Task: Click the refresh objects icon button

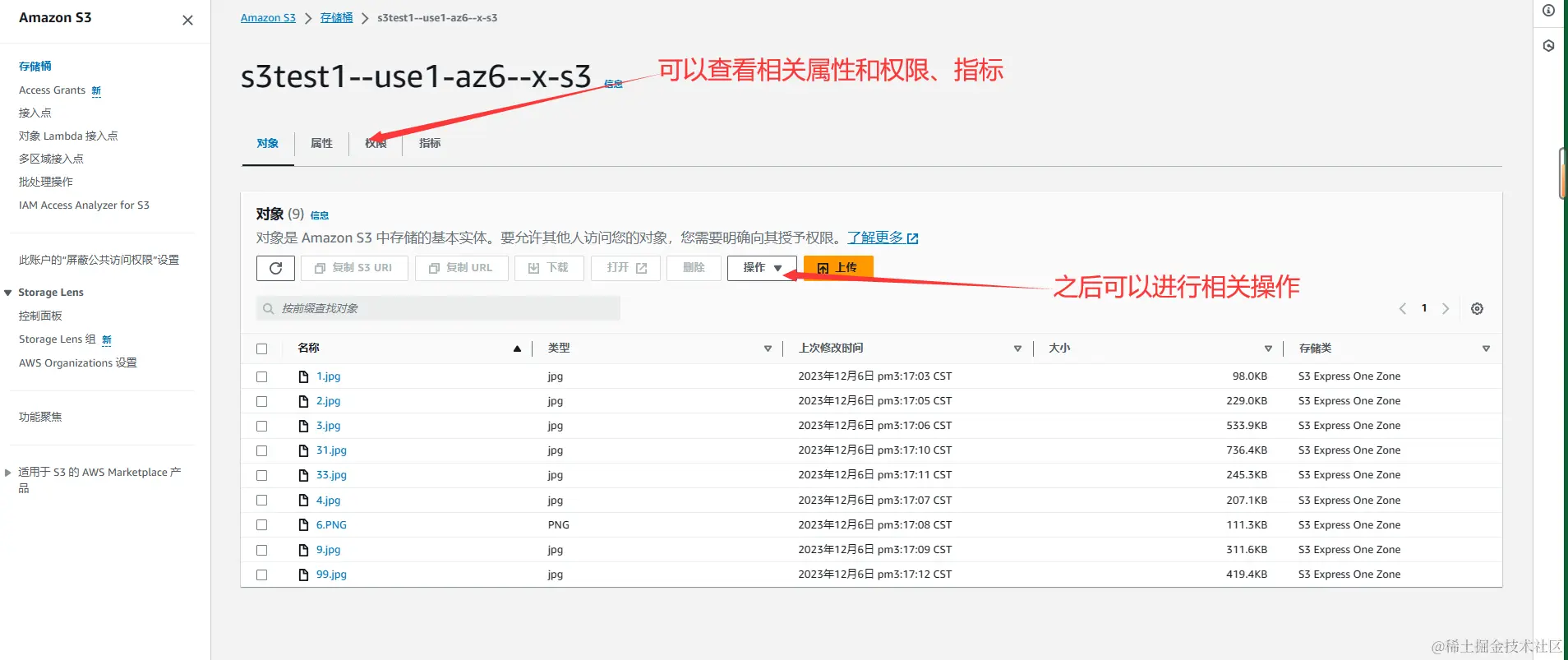Action: [x=275, y=268]
